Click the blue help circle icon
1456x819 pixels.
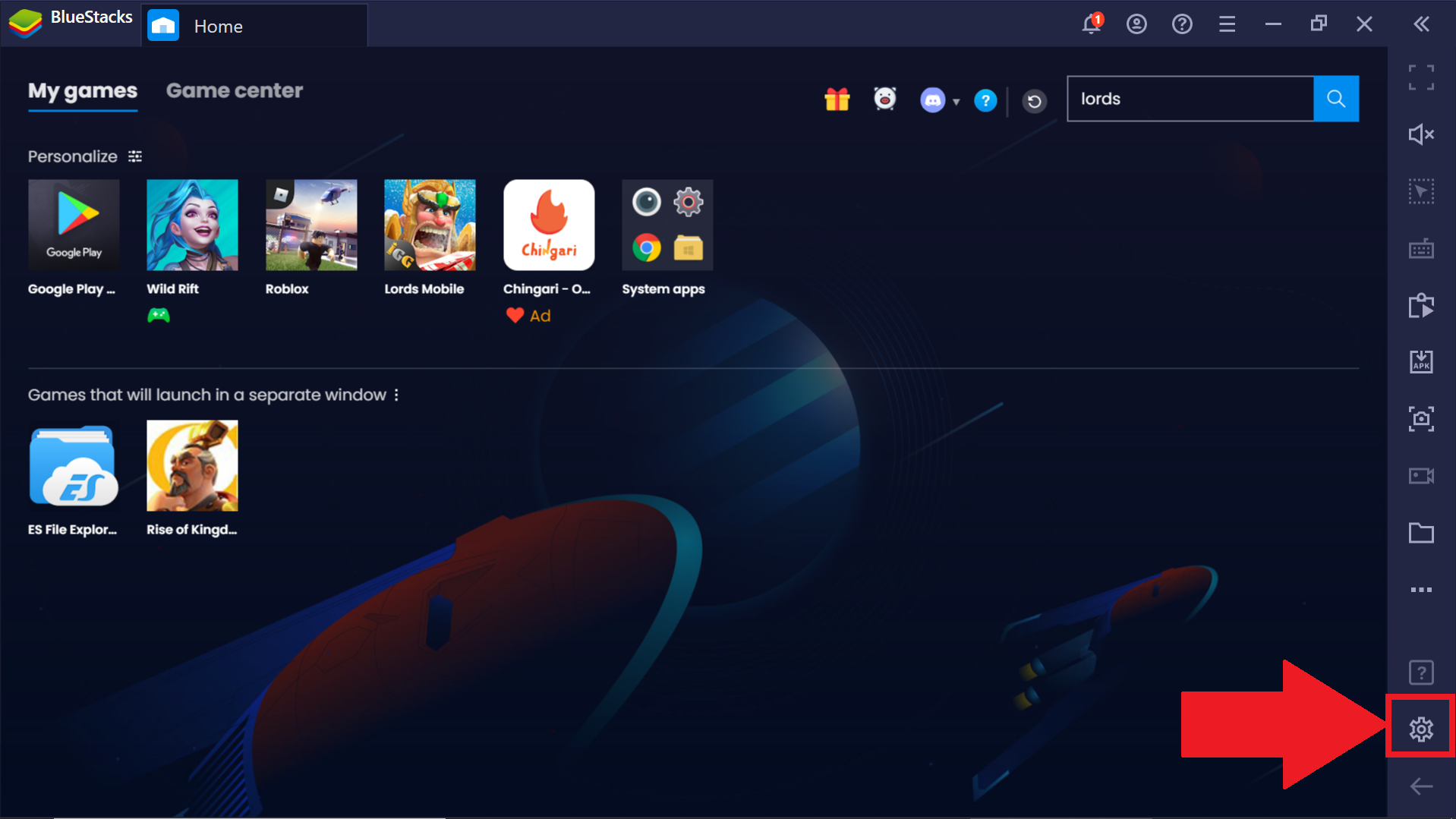tap(985, 100)
